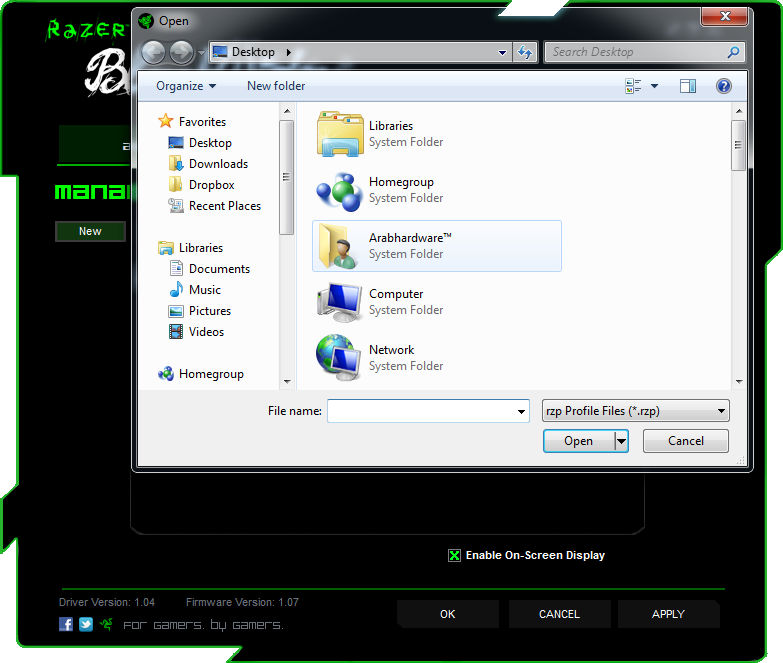Click Razer icon in Open dialog title
Image resolution: width=783 pixels, height=663 pixels.
(146, 21)
